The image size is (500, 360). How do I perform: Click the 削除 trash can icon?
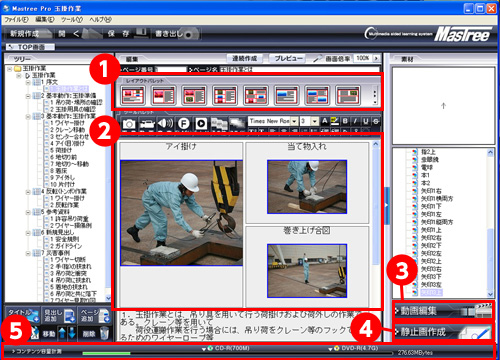coord(104,333)
